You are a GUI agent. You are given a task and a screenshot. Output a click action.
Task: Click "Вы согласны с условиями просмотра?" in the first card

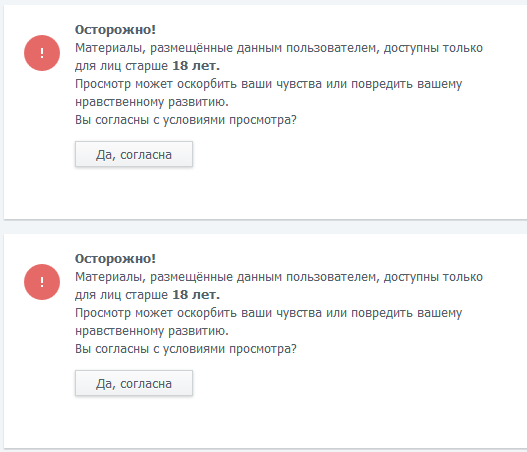point(186,120)
